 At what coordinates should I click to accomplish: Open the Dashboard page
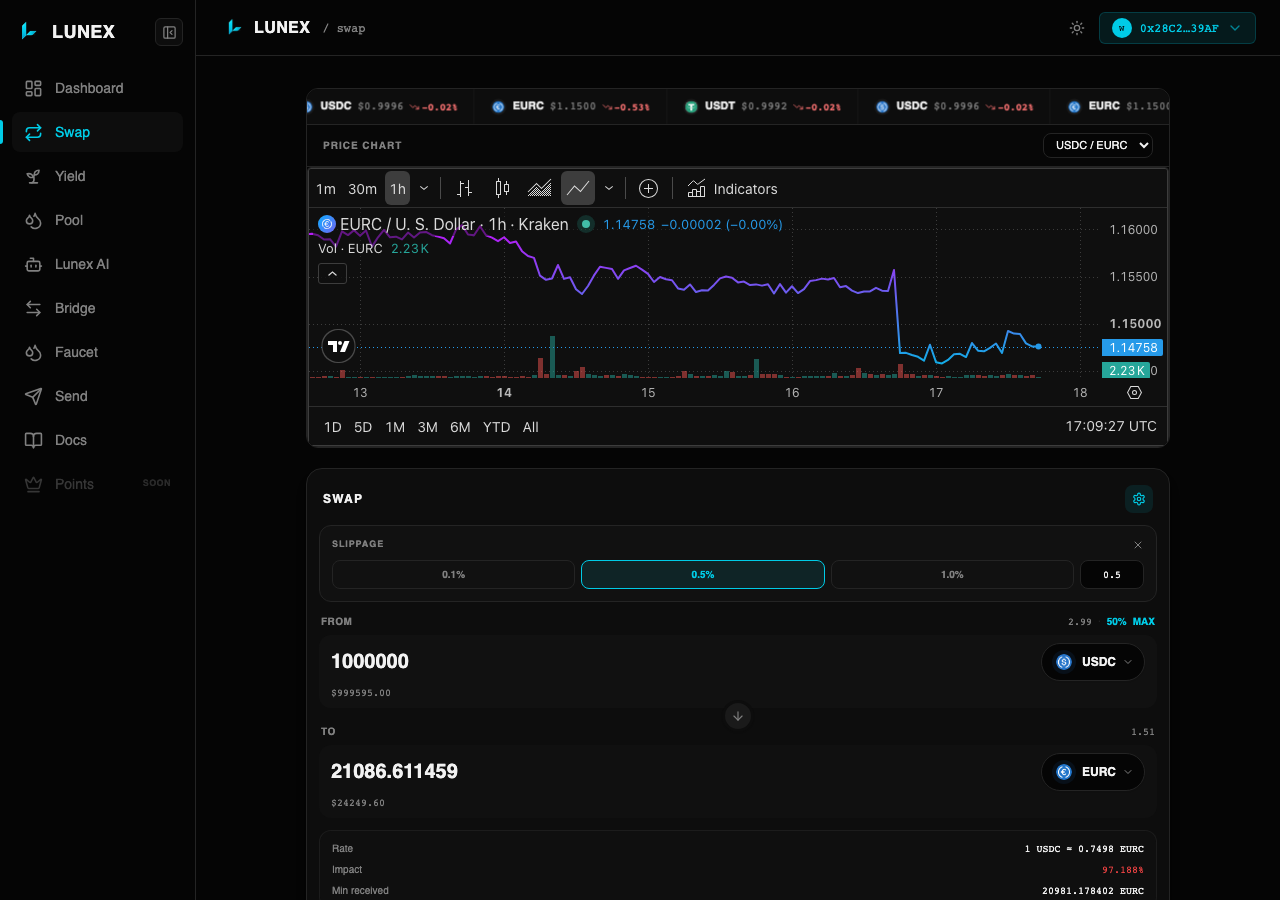point(98,88)
